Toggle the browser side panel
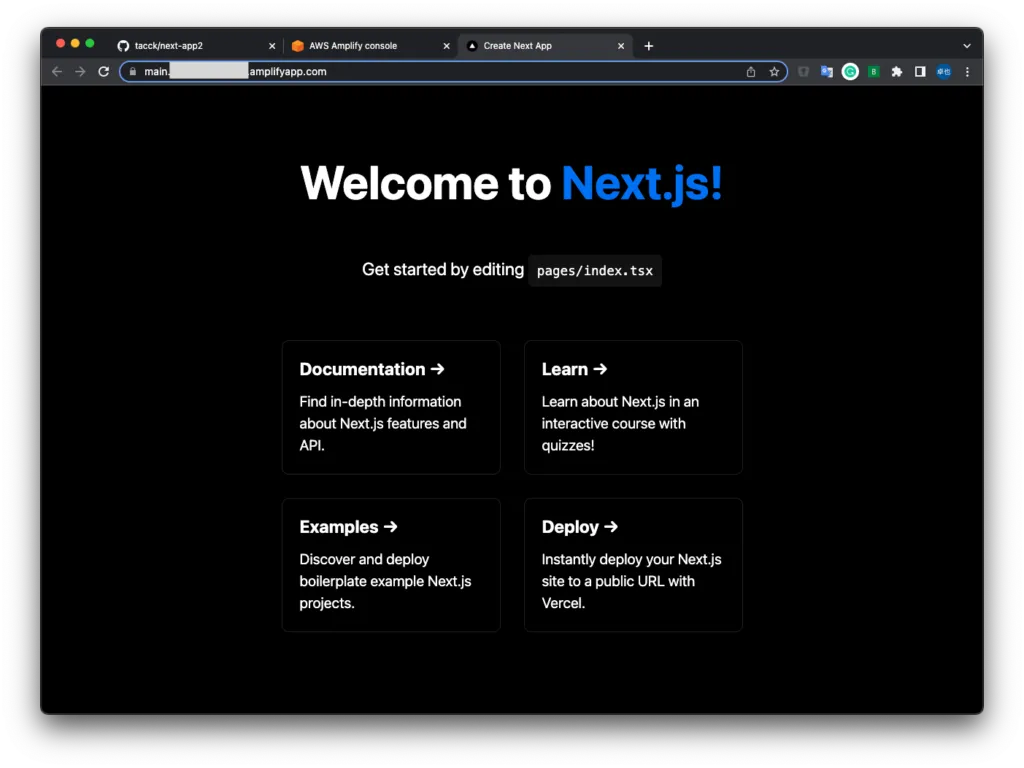Image resolution: width=1024 pixels, height=768 pixels. coord(920,72)
